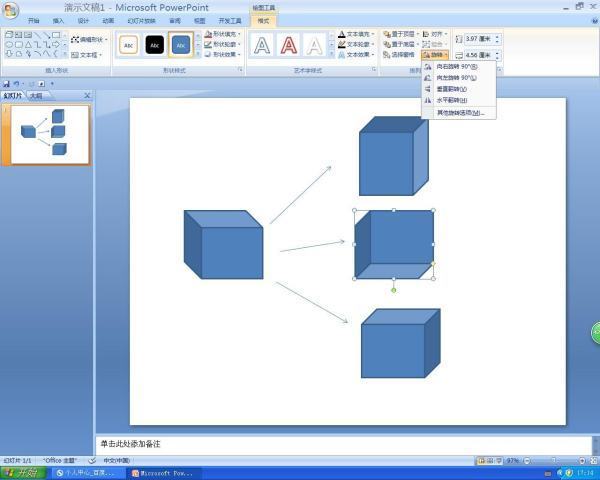This screenshot has height=480, width=600.
Task: Pick the red A WordArt style
Action: tap(289, 45)
